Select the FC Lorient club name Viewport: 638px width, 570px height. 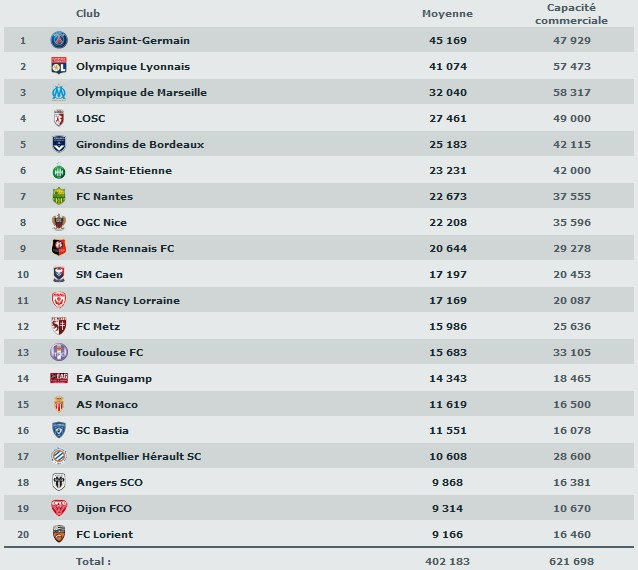(x=104, y=535)
